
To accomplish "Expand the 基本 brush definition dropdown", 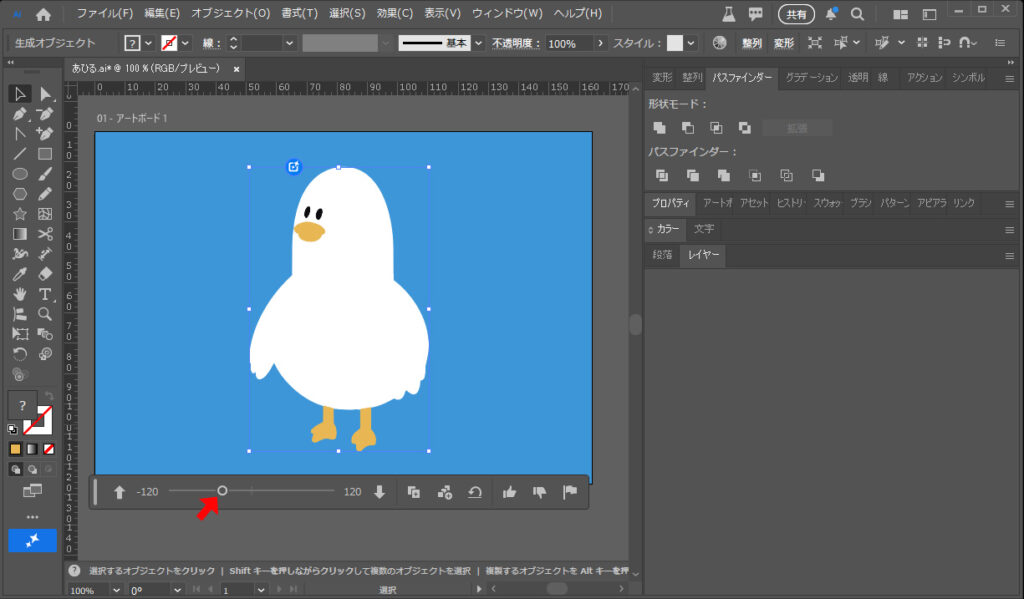I will click(479, 44).
